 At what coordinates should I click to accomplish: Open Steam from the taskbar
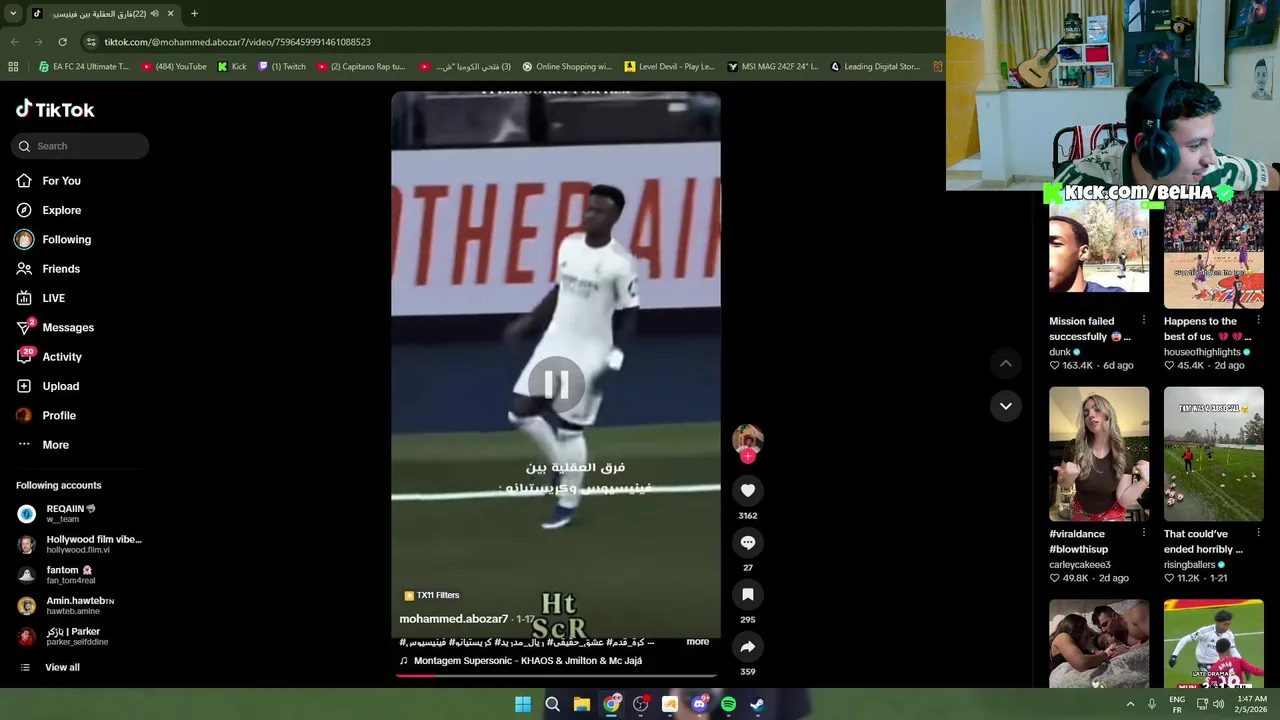(x=757, y=704)
